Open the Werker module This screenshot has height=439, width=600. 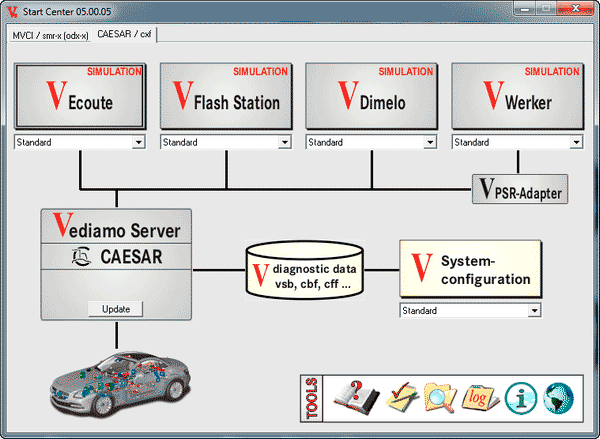pyautogui.click(x=517, y=97)
